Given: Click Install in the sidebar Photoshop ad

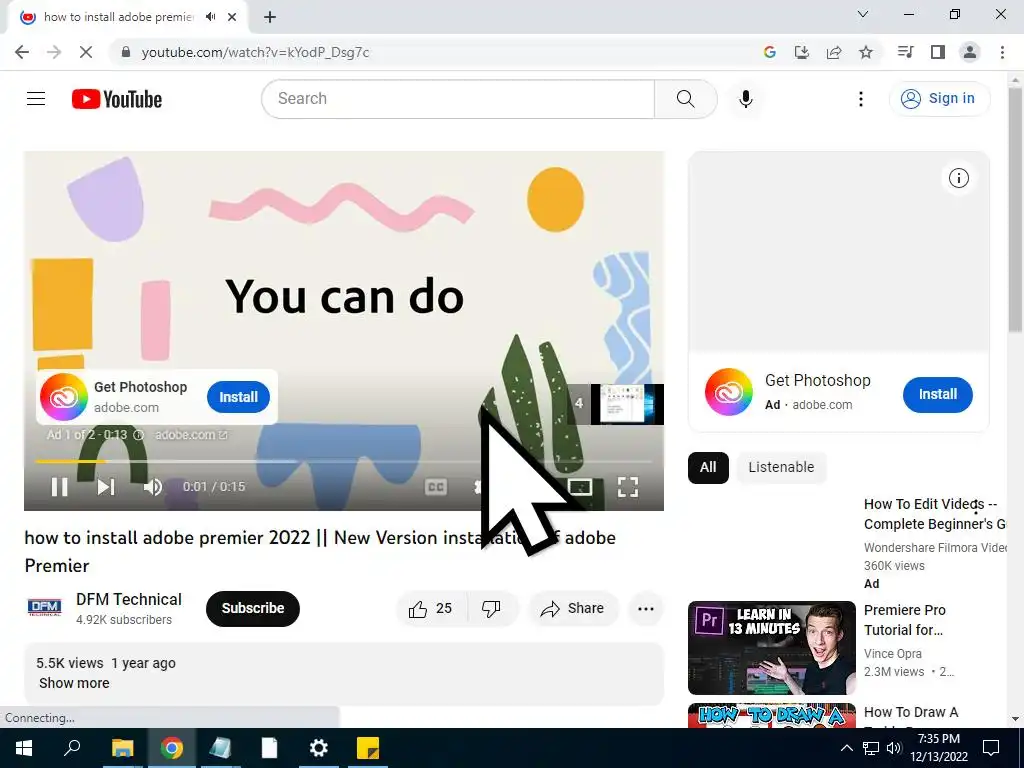Looking at the screenshot, I should coord(938,394).
